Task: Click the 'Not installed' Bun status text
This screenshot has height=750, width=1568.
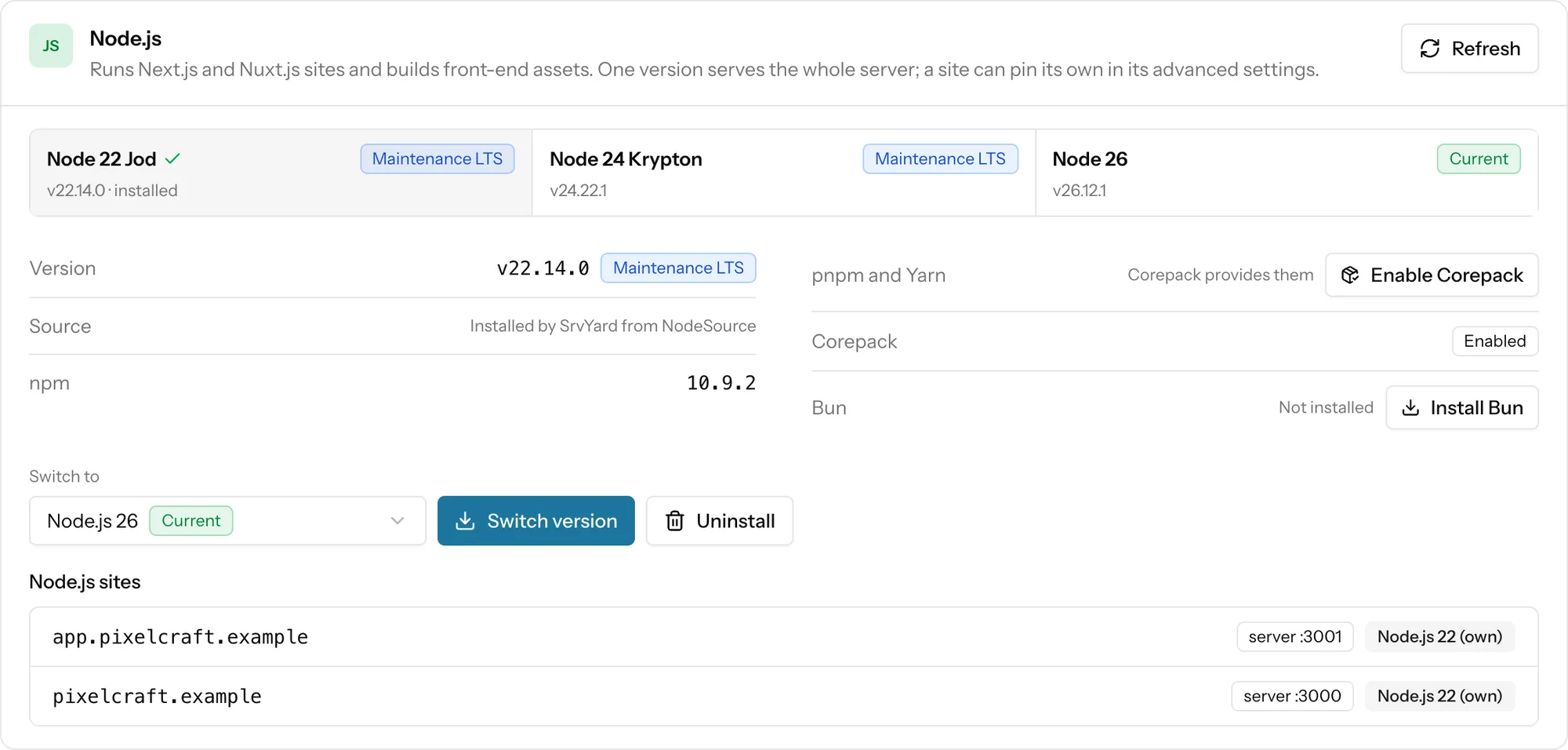Action: [x=1326, y=407]
